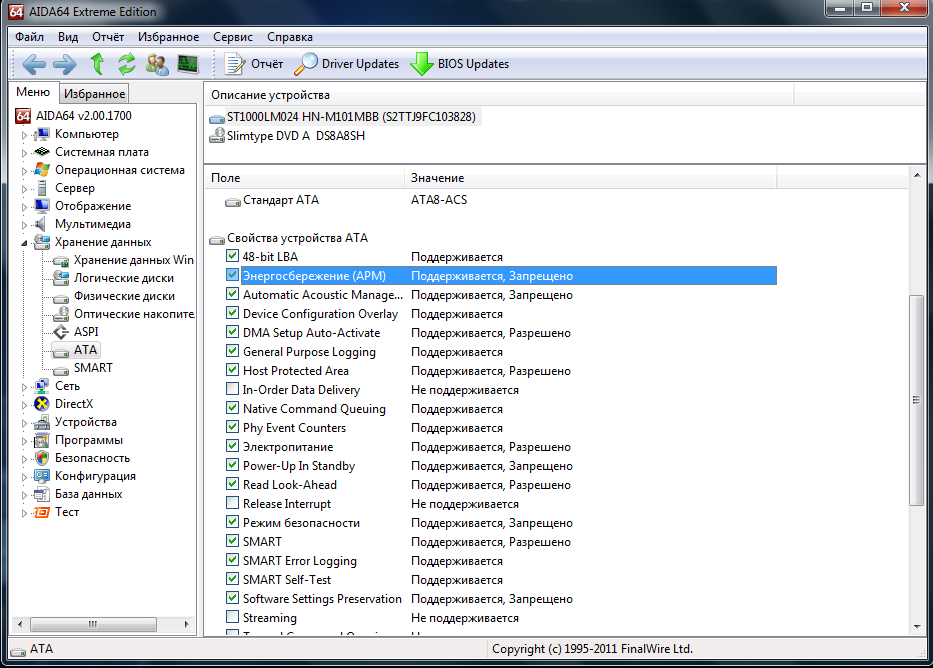Open the monitor graph toolbar icon
Screen dimensions: 933x668
(x=188, y=64)
